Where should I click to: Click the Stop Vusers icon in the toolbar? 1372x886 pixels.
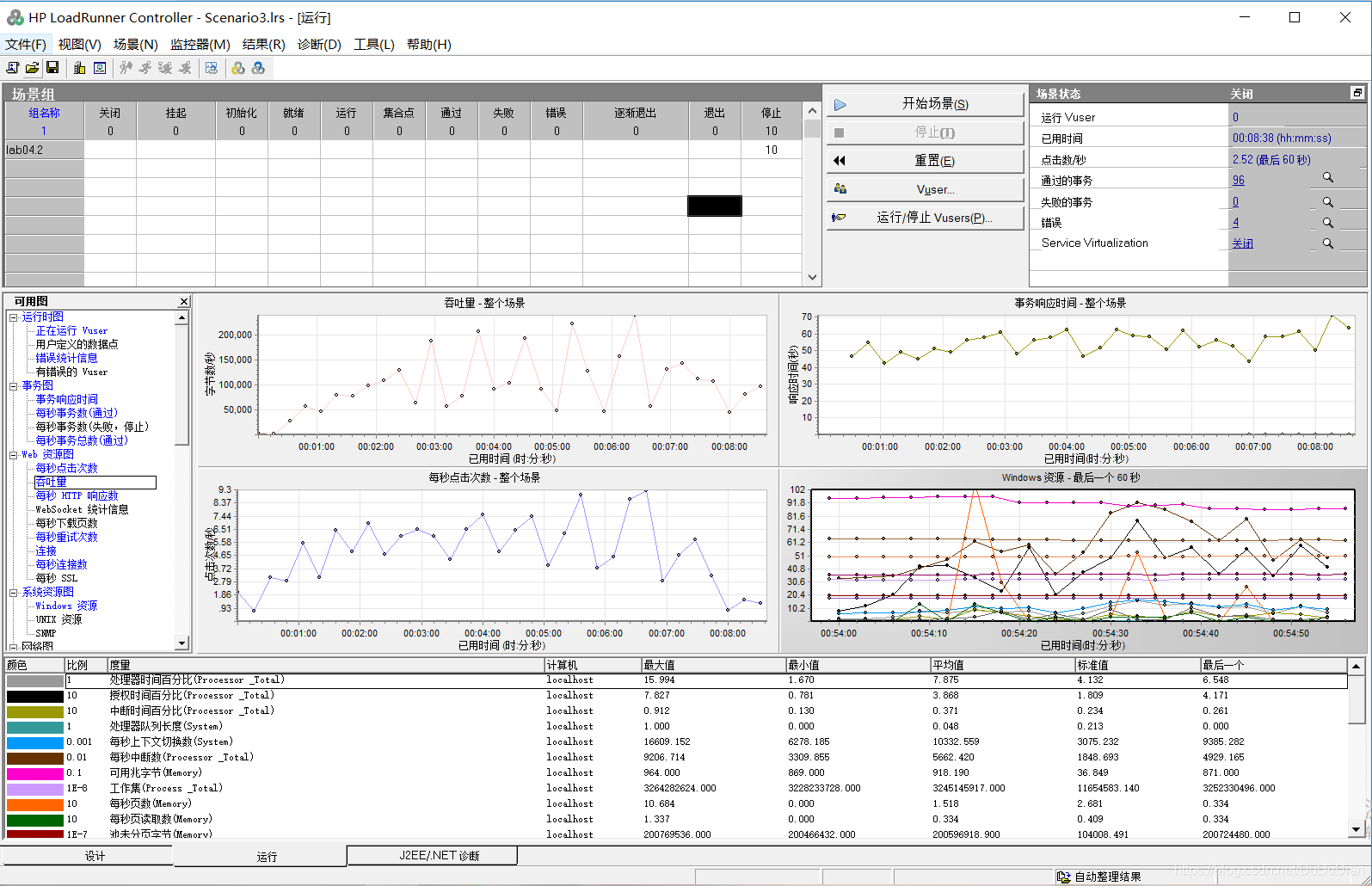185,68
